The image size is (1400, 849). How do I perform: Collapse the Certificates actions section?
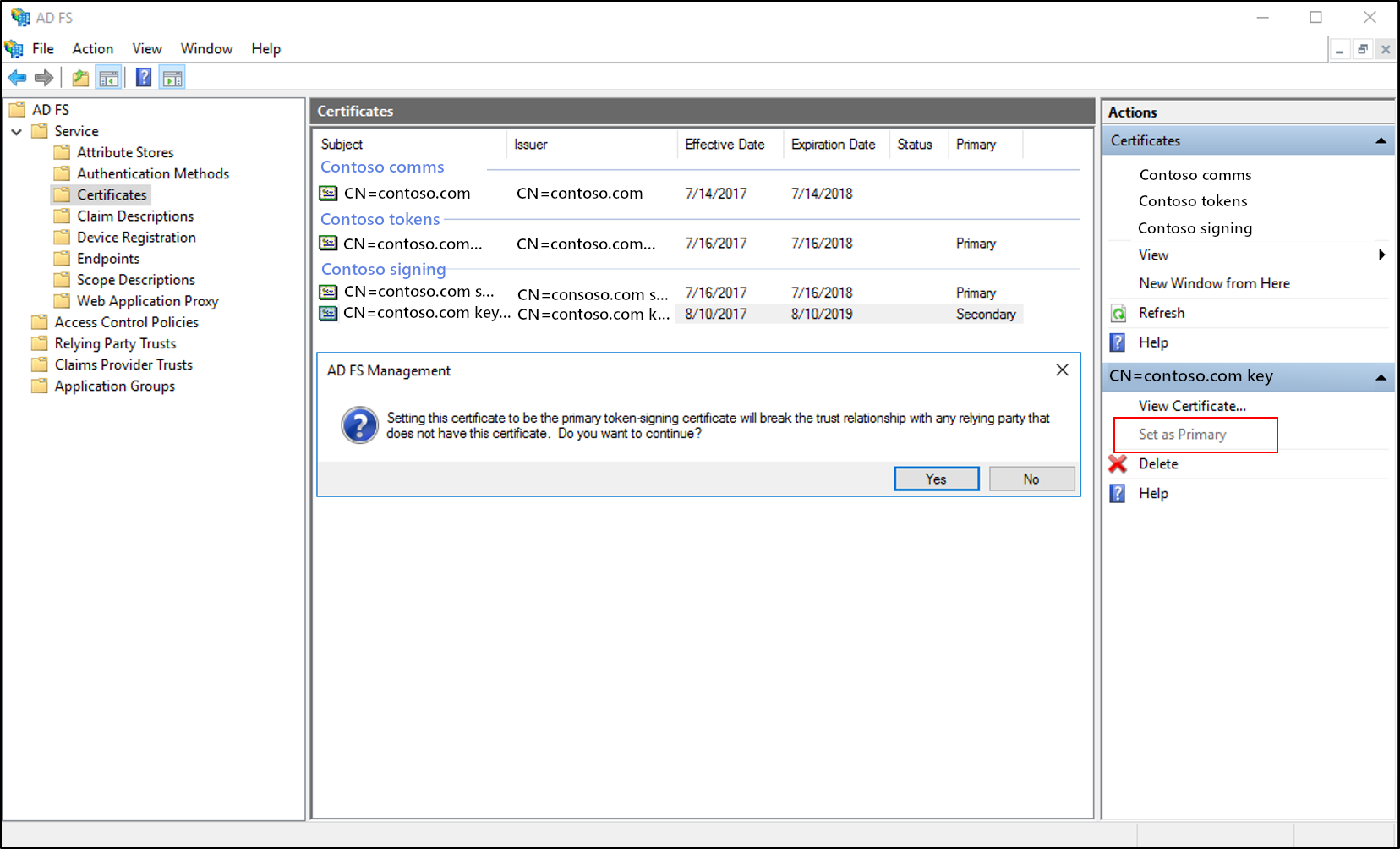click(1381, 141)
